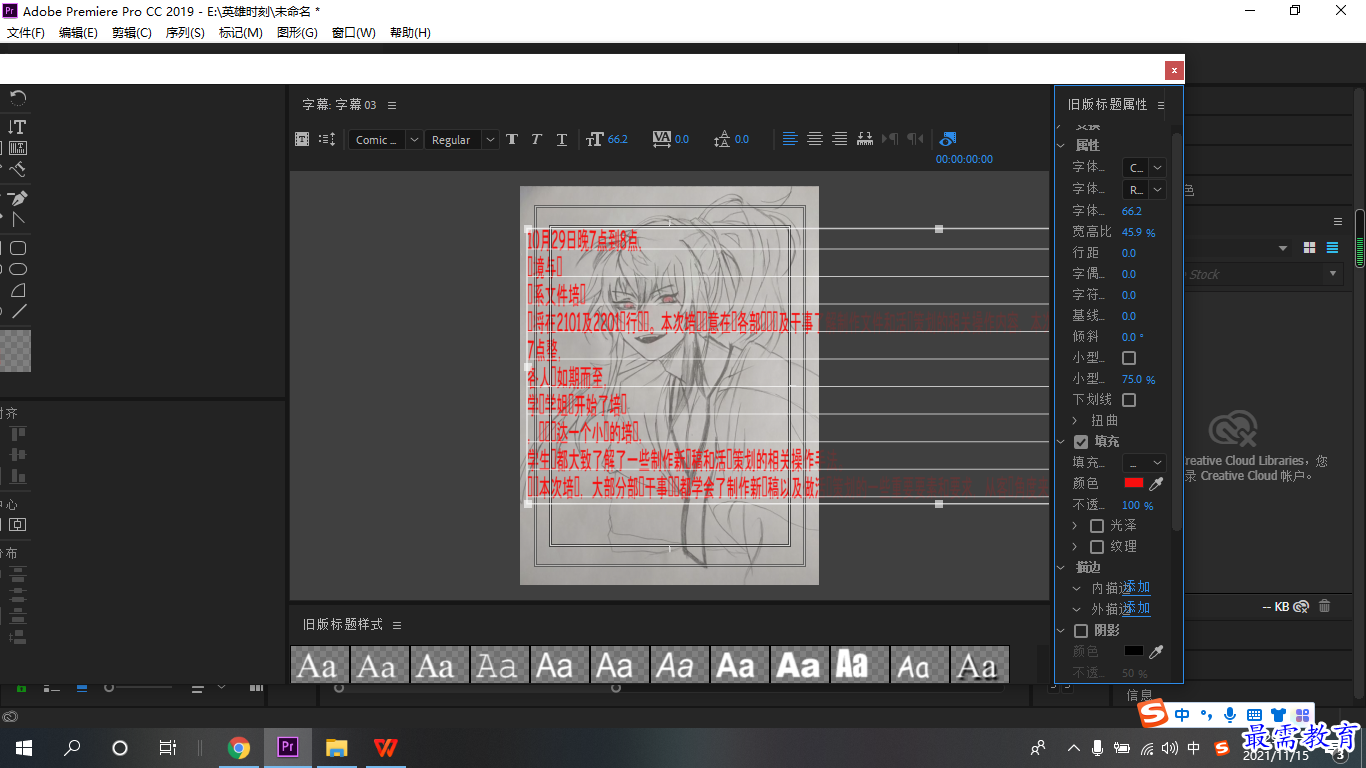Select the line tool

pos(17,311)
